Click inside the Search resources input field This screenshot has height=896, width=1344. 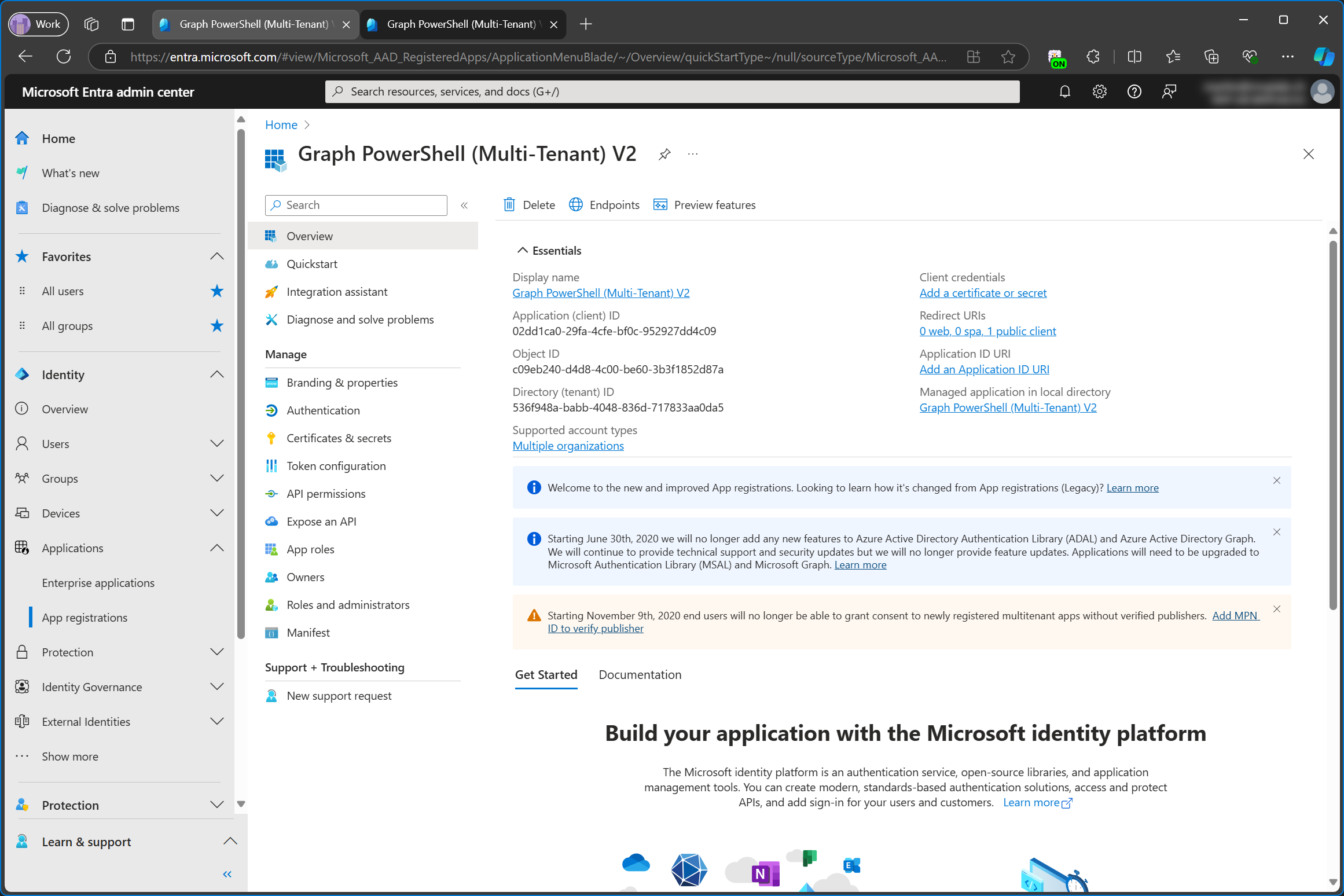(x=671, y=91)
